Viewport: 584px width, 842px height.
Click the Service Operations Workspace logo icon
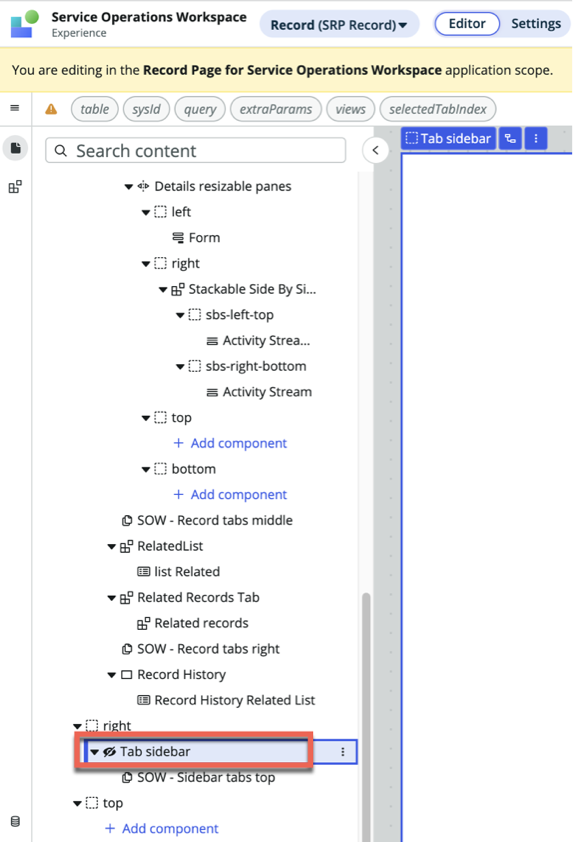click(25, 24)
